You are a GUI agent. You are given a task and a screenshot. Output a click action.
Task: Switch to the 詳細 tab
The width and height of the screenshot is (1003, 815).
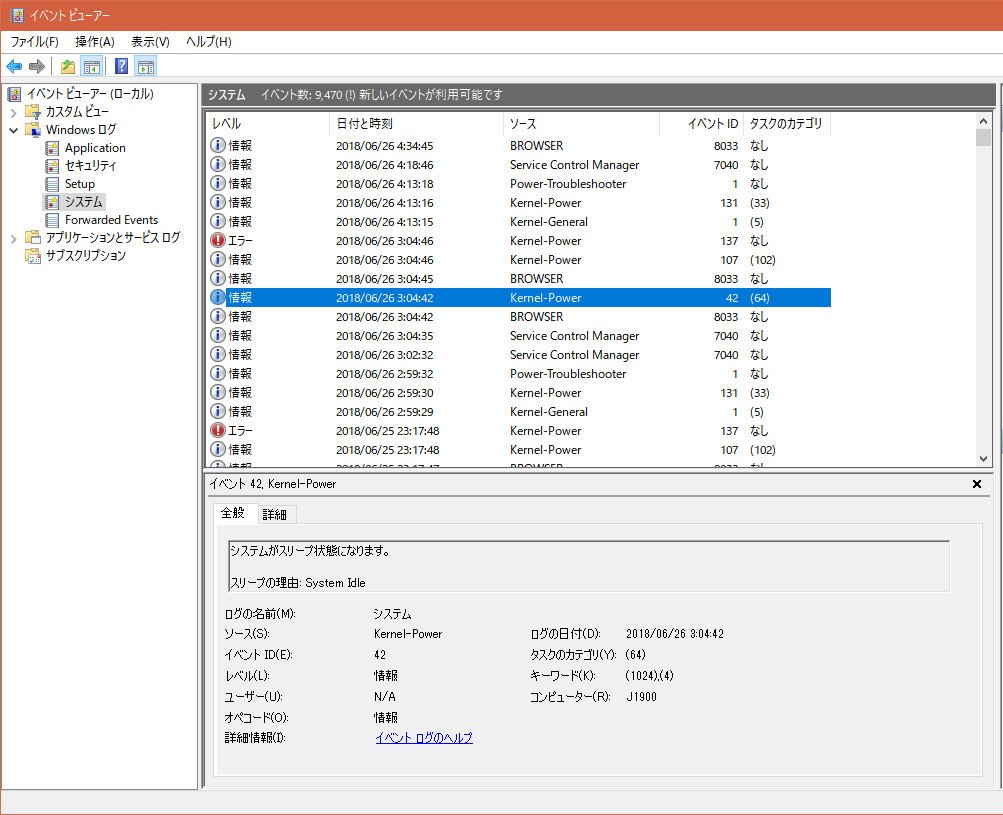click(274, 515)
